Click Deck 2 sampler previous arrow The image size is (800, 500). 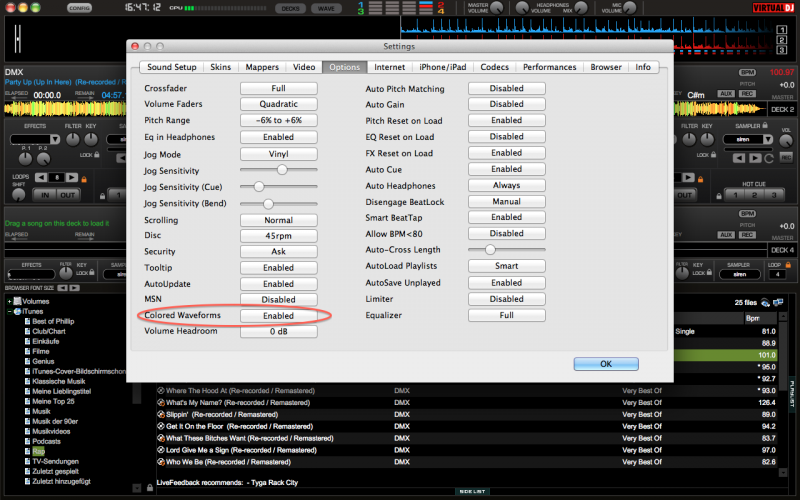coord(739,158)
